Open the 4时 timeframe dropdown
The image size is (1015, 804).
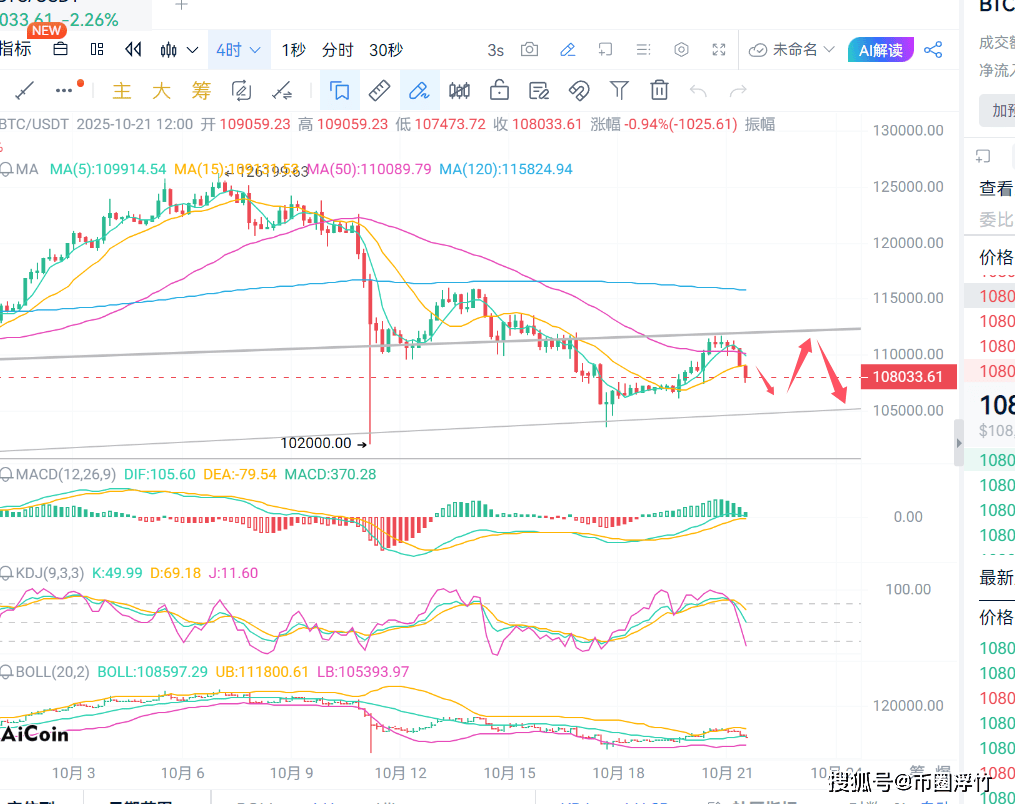click(239, 49)
